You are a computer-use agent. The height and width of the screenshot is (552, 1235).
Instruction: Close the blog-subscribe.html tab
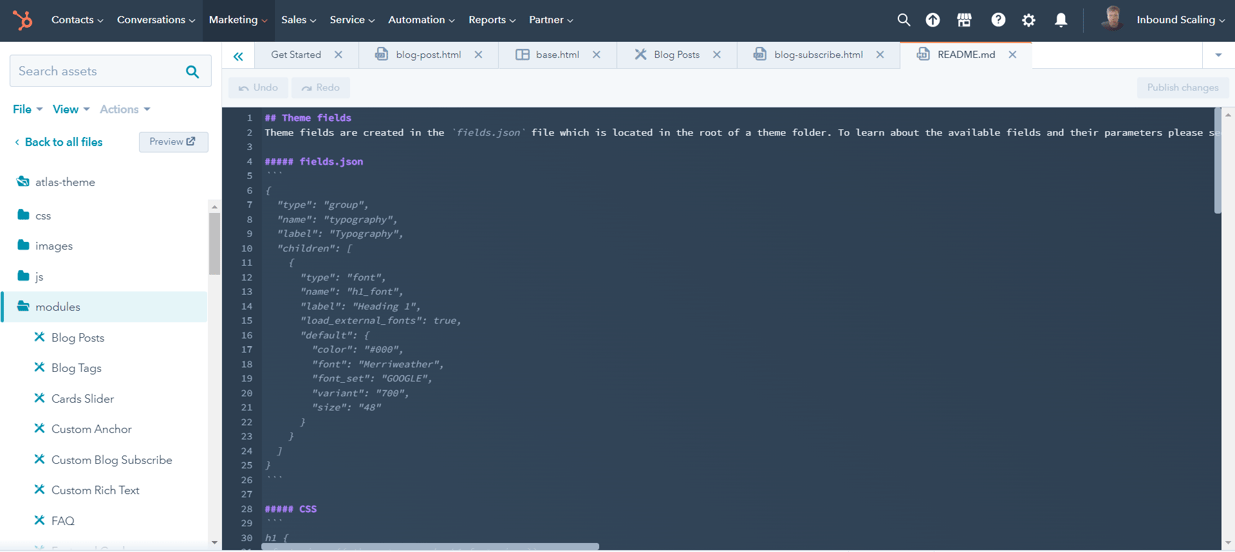coord(880,55)
